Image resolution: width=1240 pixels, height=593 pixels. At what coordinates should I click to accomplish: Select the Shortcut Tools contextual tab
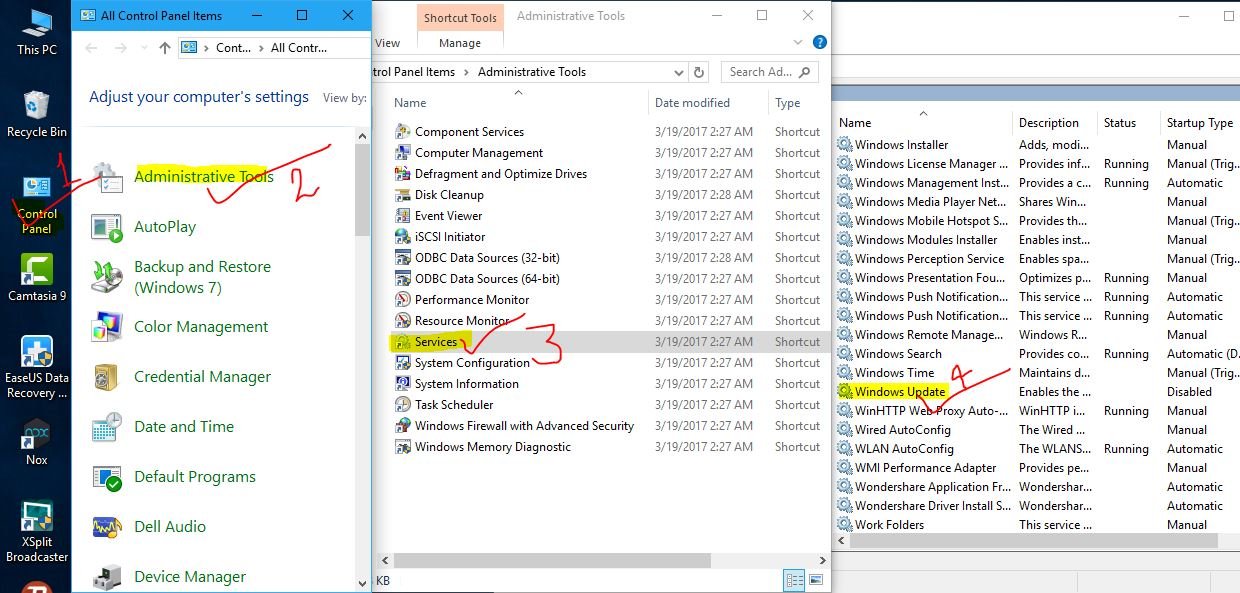pos(460,18)
